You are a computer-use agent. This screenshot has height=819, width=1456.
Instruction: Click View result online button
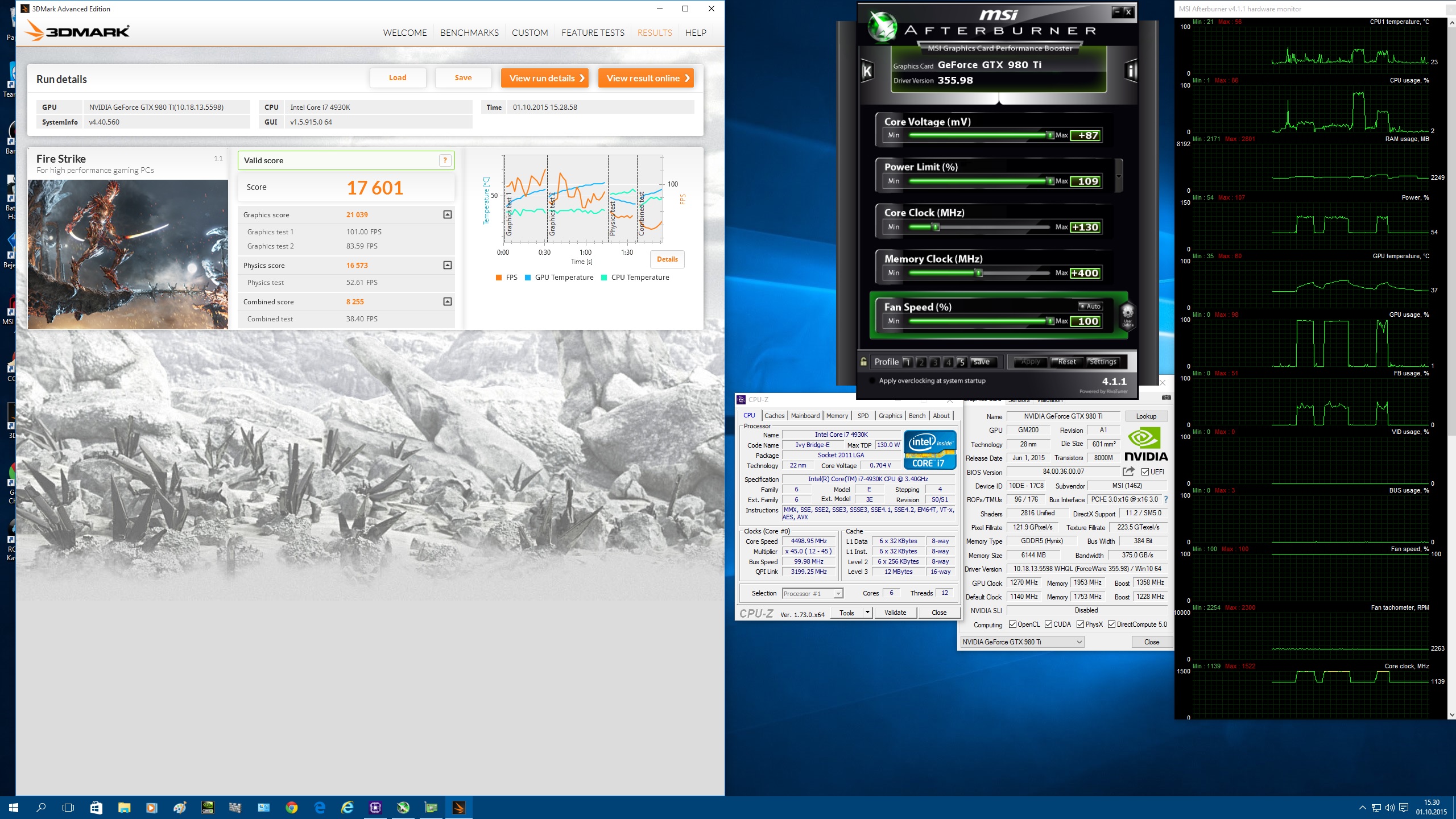[x=646, y=78]
